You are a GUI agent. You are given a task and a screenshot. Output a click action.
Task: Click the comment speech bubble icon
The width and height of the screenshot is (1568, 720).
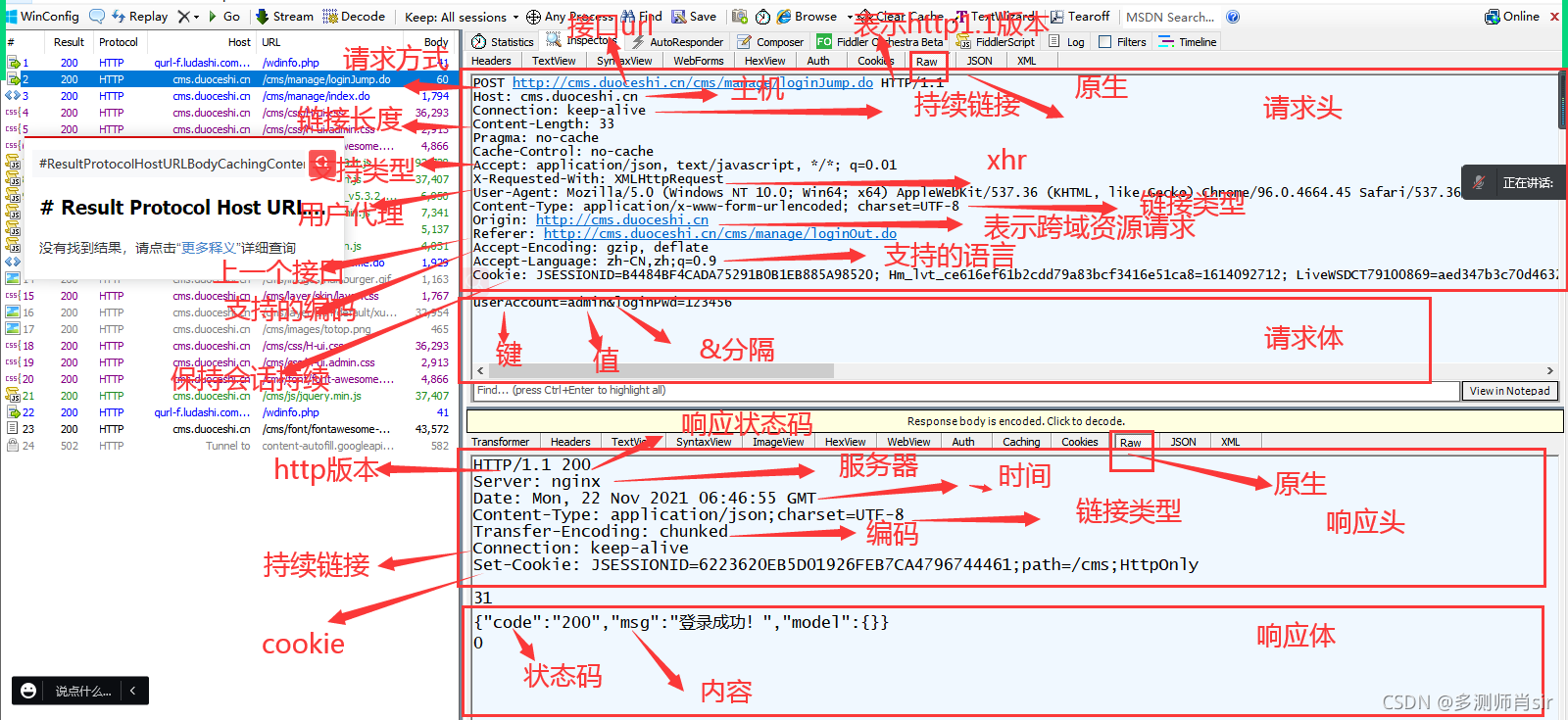[x=97, y=17]
